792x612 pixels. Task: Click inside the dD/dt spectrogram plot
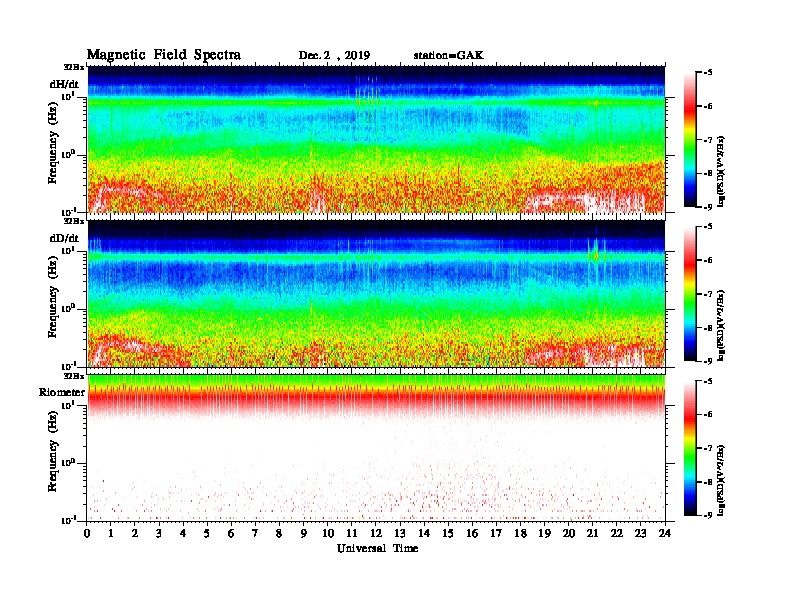pyautogui.click(x=376, y=293)
